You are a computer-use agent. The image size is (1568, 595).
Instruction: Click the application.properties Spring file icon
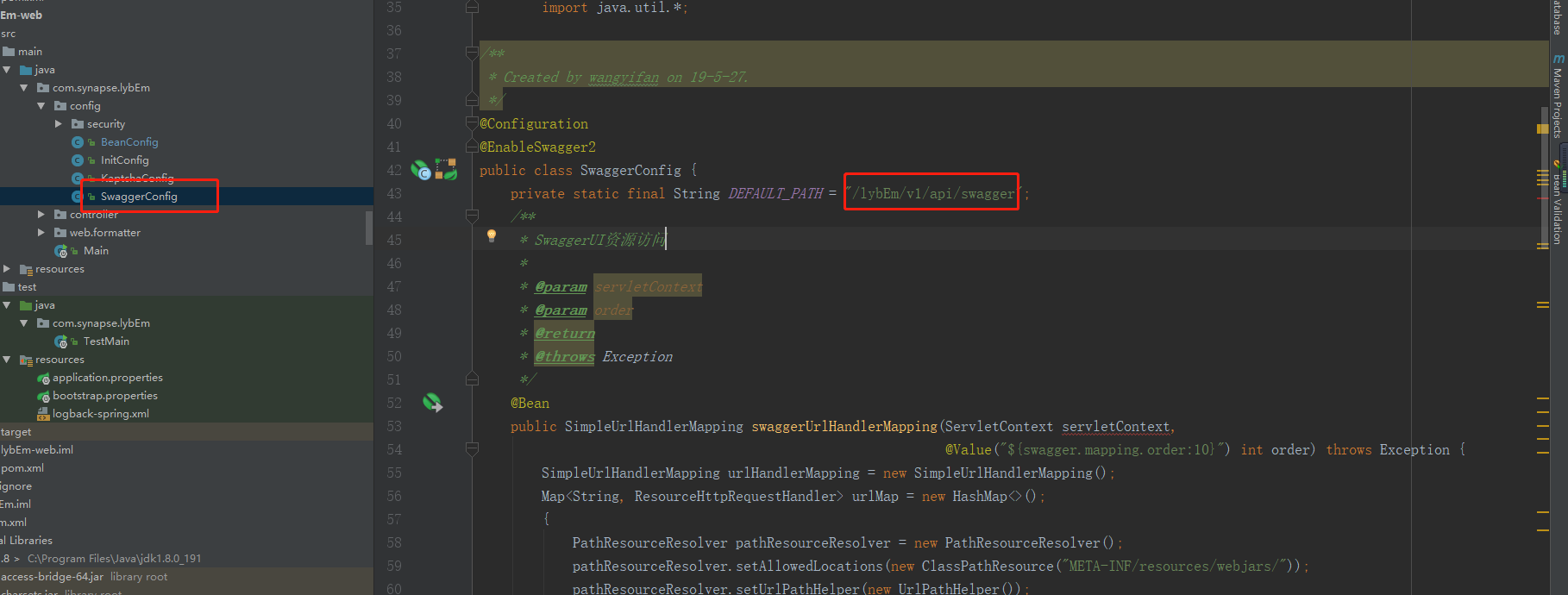[43, 378]
